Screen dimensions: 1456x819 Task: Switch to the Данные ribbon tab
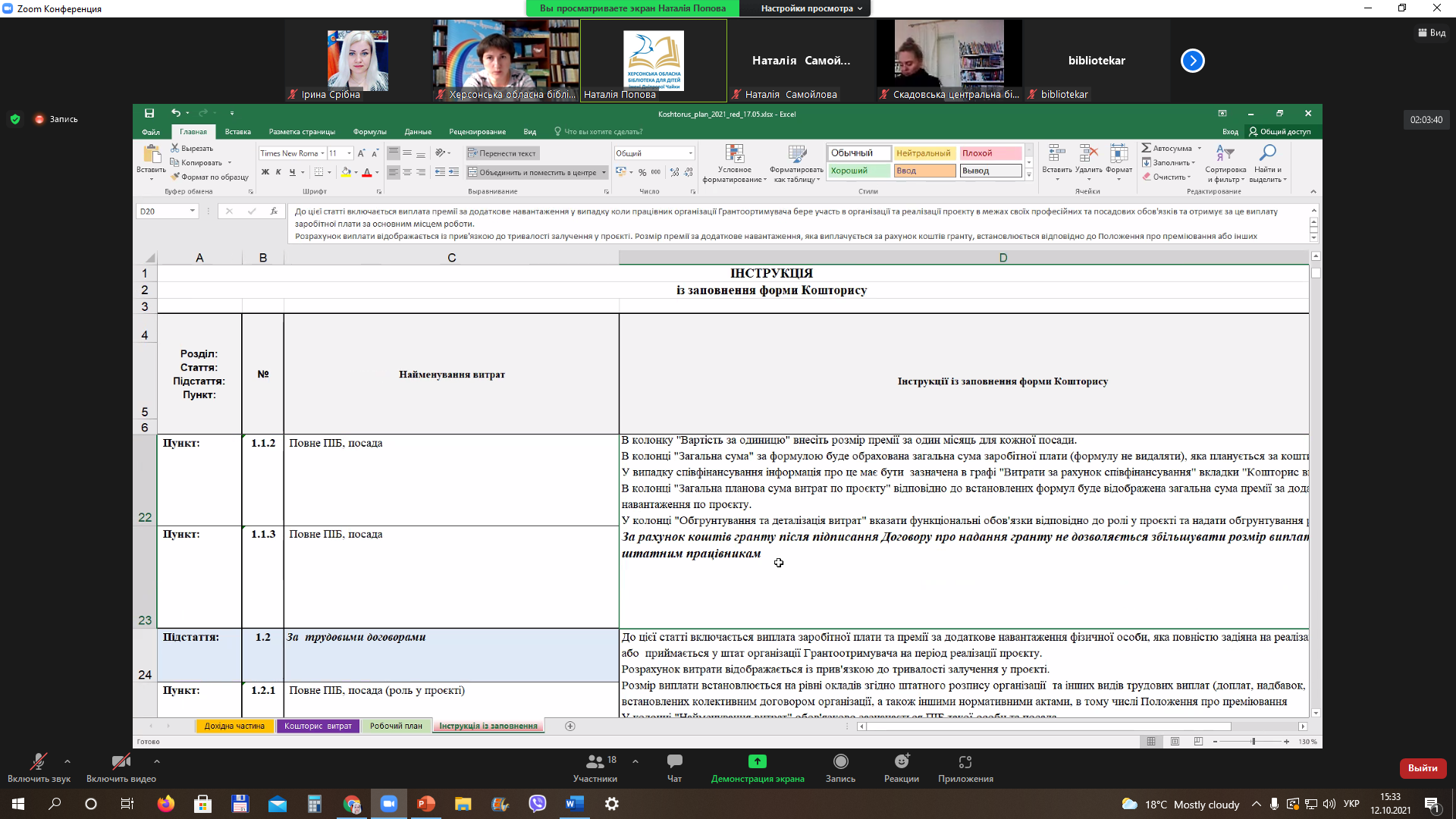(418, 132)
